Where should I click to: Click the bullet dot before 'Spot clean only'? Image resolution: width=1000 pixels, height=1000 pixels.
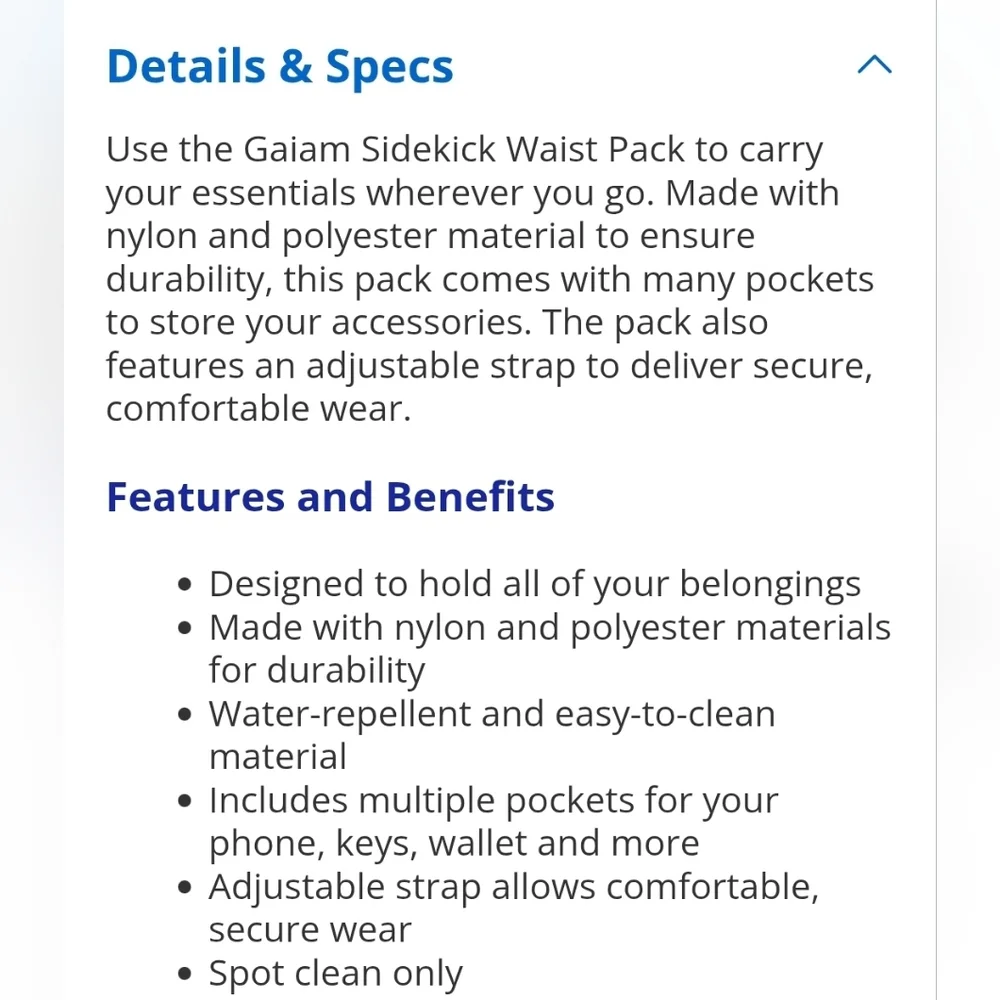[185, 974]
